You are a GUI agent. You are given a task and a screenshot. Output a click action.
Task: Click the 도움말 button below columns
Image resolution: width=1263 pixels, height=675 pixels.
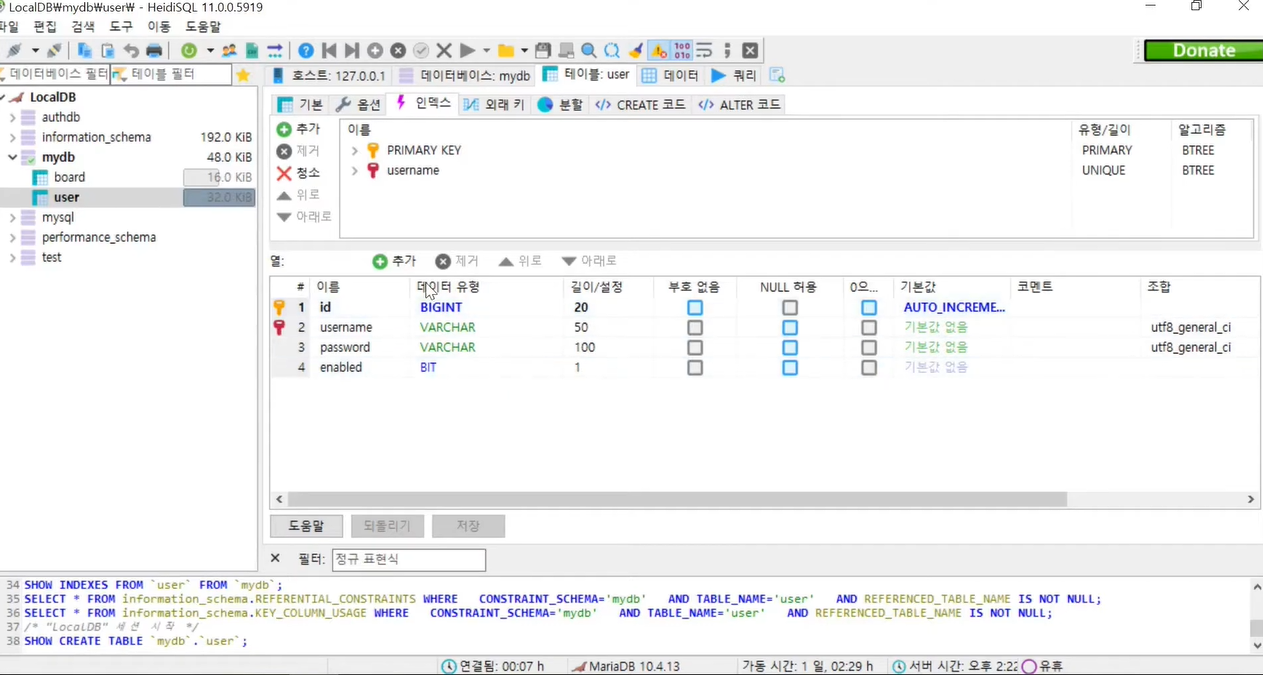(x=306, y=525)
